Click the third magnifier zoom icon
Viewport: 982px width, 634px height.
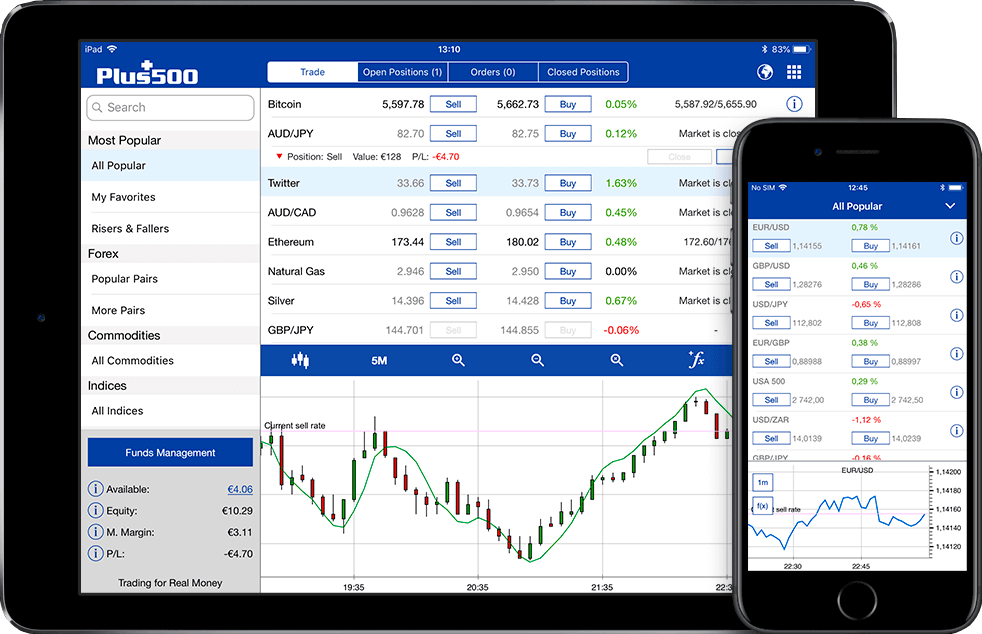coord(617,360)
